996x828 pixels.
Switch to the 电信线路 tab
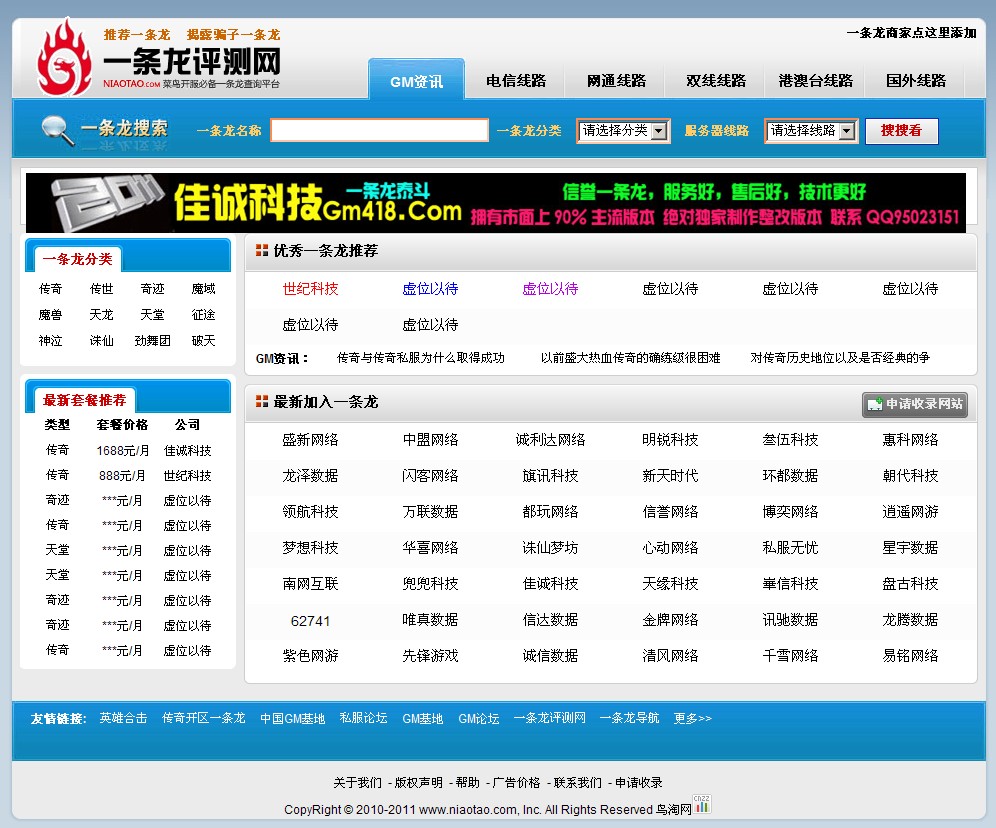516,81
